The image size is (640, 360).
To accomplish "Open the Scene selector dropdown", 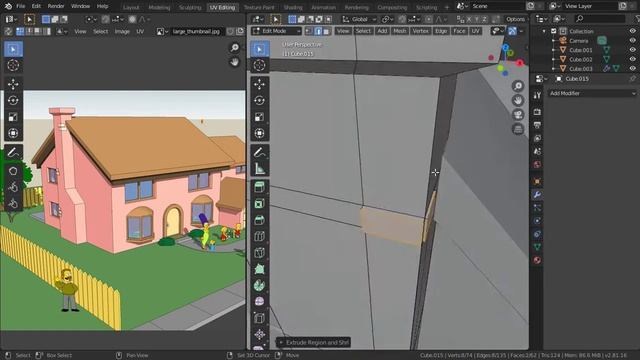I will 462,6.
